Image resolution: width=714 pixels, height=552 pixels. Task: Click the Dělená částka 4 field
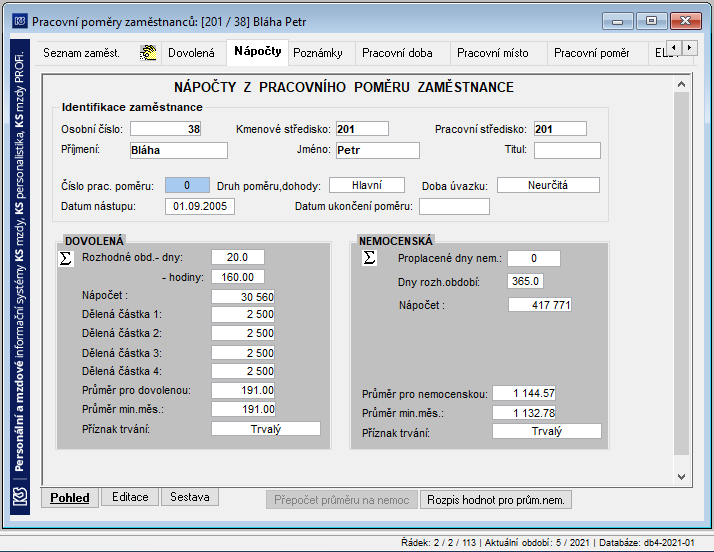pyautogui.click(x=243, y=371)
